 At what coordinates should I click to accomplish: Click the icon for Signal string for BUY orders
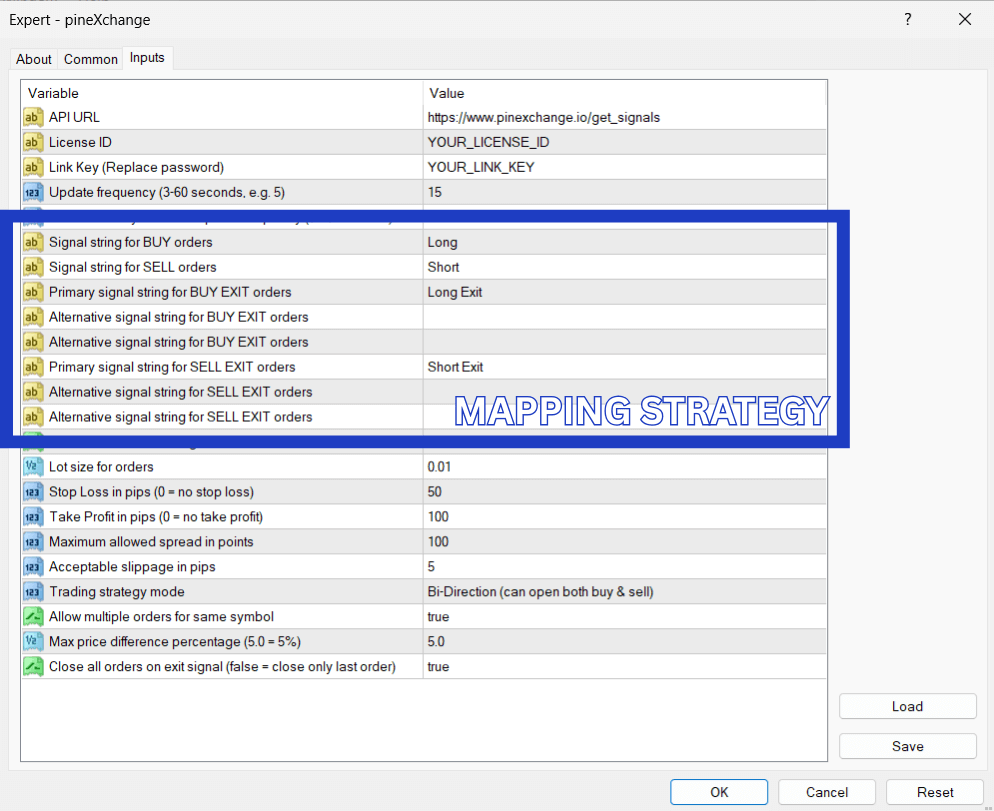(x=32, y=242)
